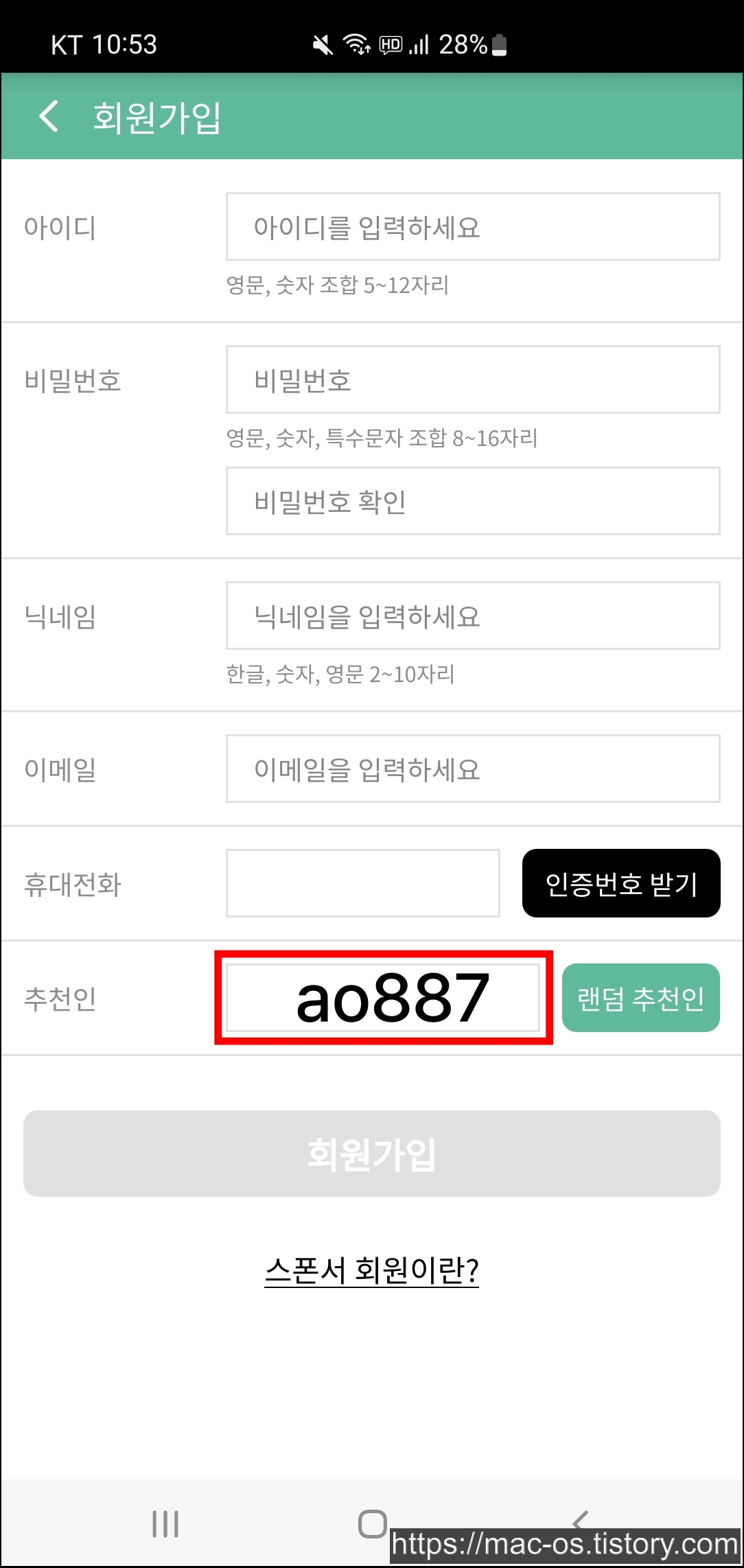Tap the battery icon in status bar
The image size is (744, 1568).
(x=500, y=45)
